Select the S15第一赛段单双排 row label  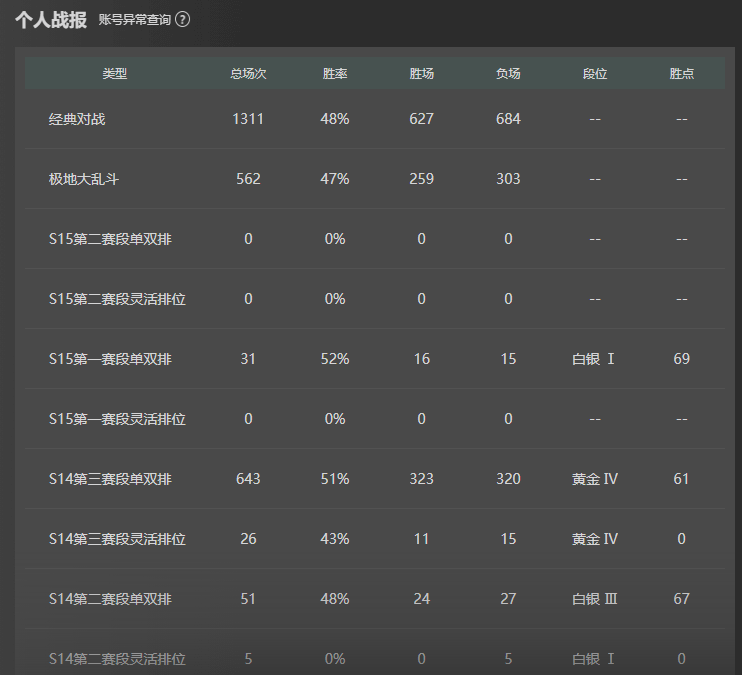[x=110, y=359]
